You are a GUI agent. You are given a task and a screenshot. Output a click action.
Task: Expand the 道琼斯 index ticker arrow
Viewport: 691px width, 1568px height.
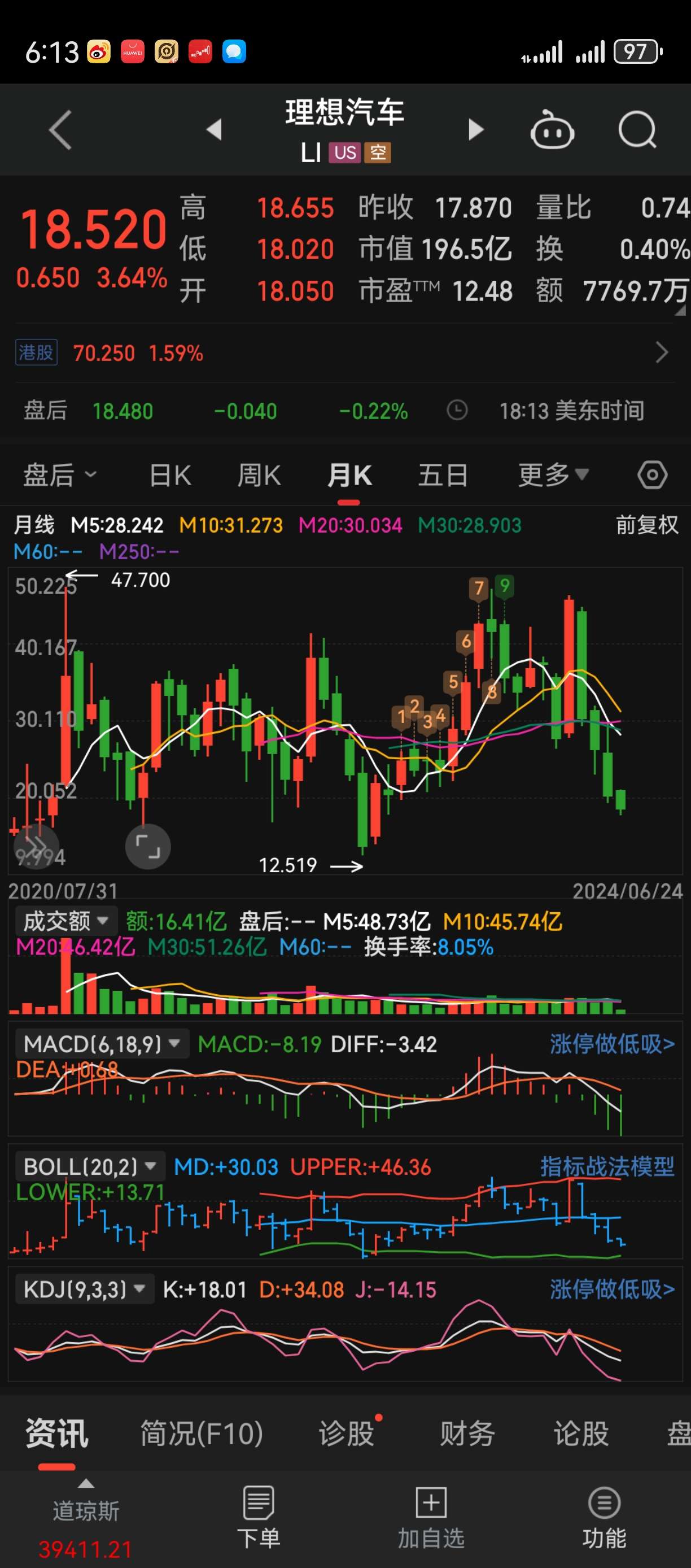pos(86,1483)
